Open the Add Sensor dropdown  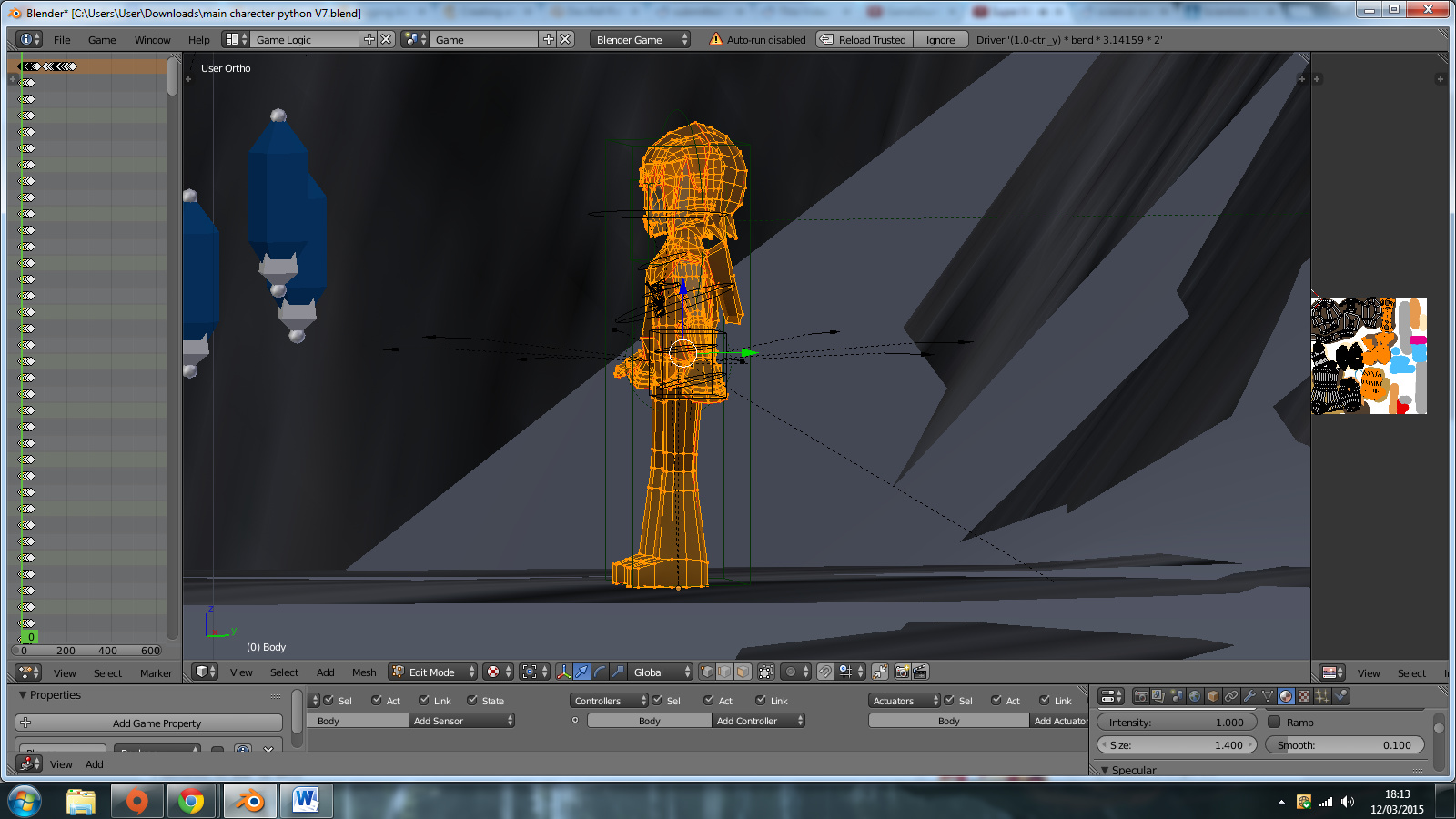click(x=462, y=721)
